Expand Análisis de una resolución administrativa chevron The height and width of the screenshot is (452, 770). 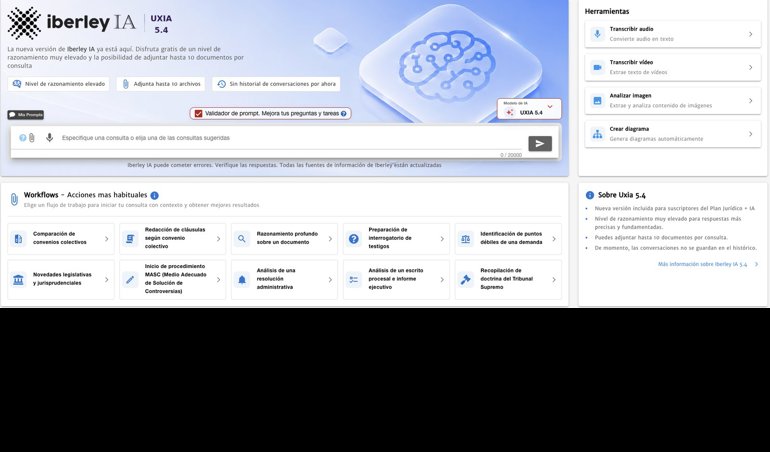pos(330,280)
